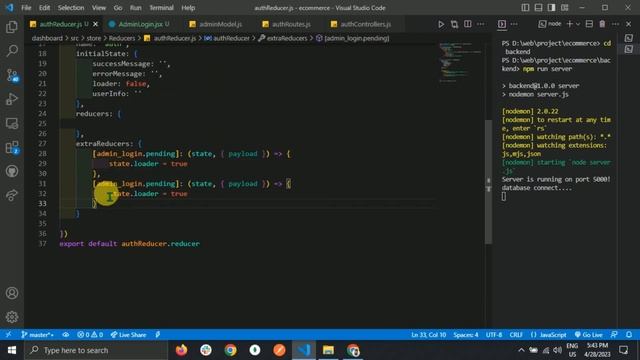Open errors and warnings count in status bar
The image size is (640, 360).
(x=90, y=335)
